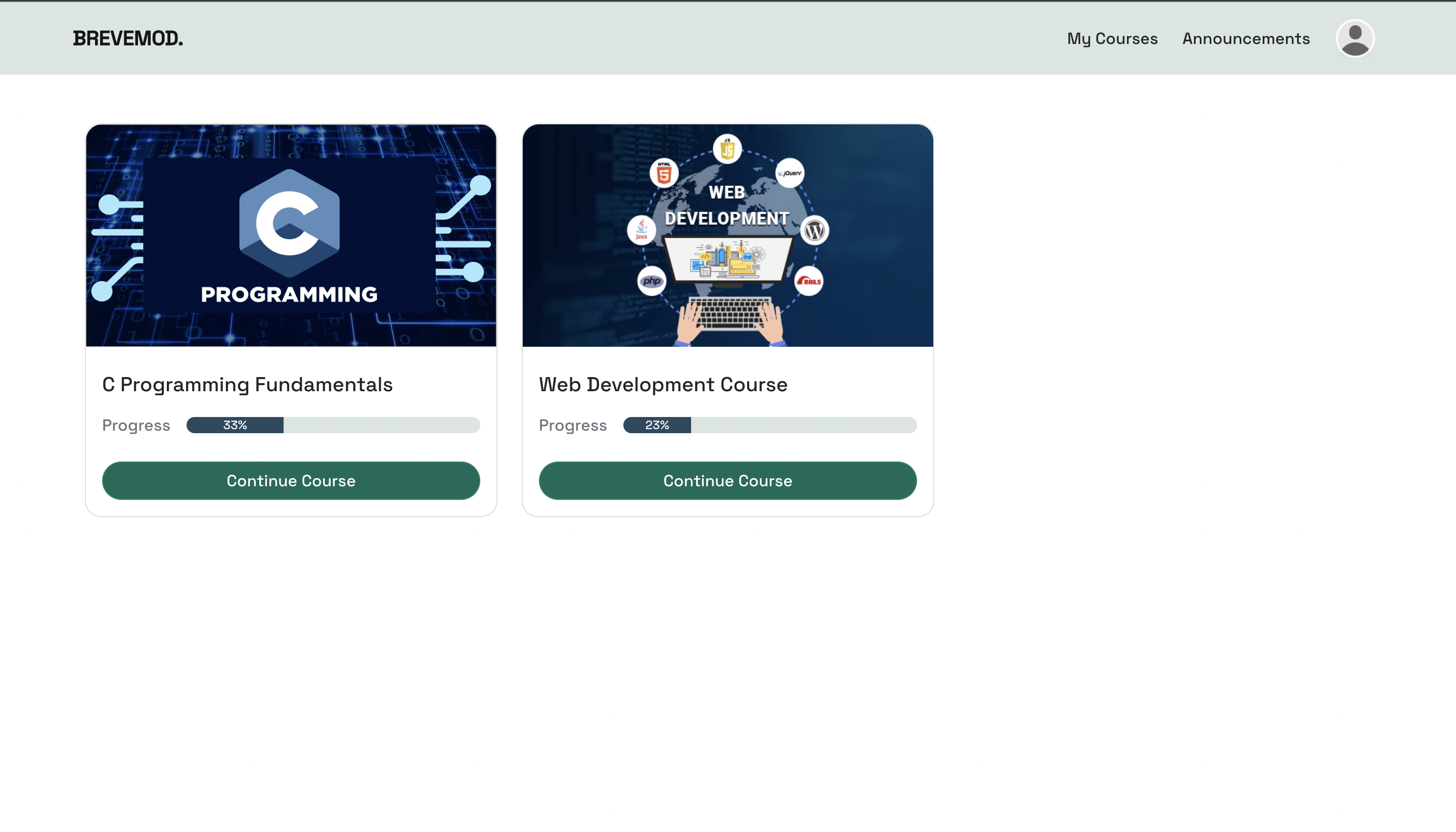The width and height of the screenshot is (1456, 832).
Task: Open the user profile avatar icon
Action: (1354, 38)
